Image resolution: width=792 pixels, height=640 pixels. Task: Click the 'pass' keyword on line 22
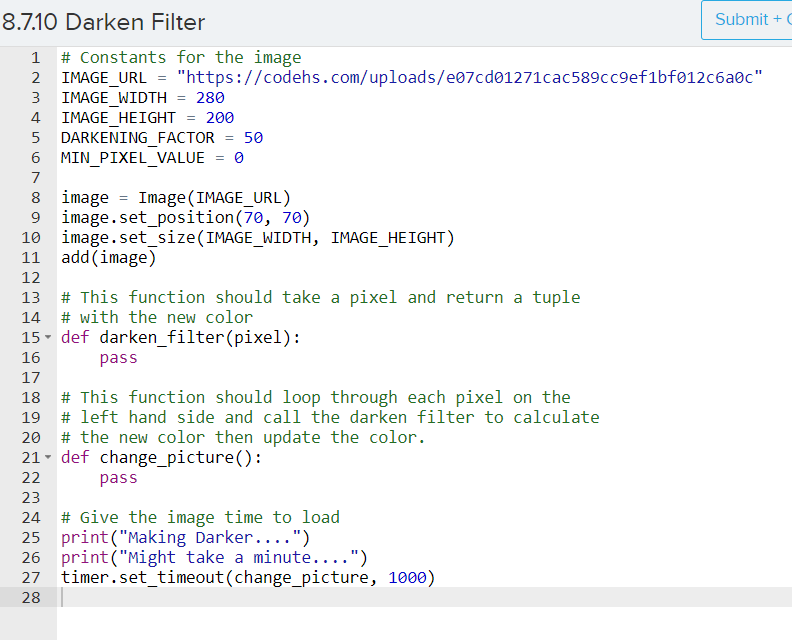[x=118, y=478]
